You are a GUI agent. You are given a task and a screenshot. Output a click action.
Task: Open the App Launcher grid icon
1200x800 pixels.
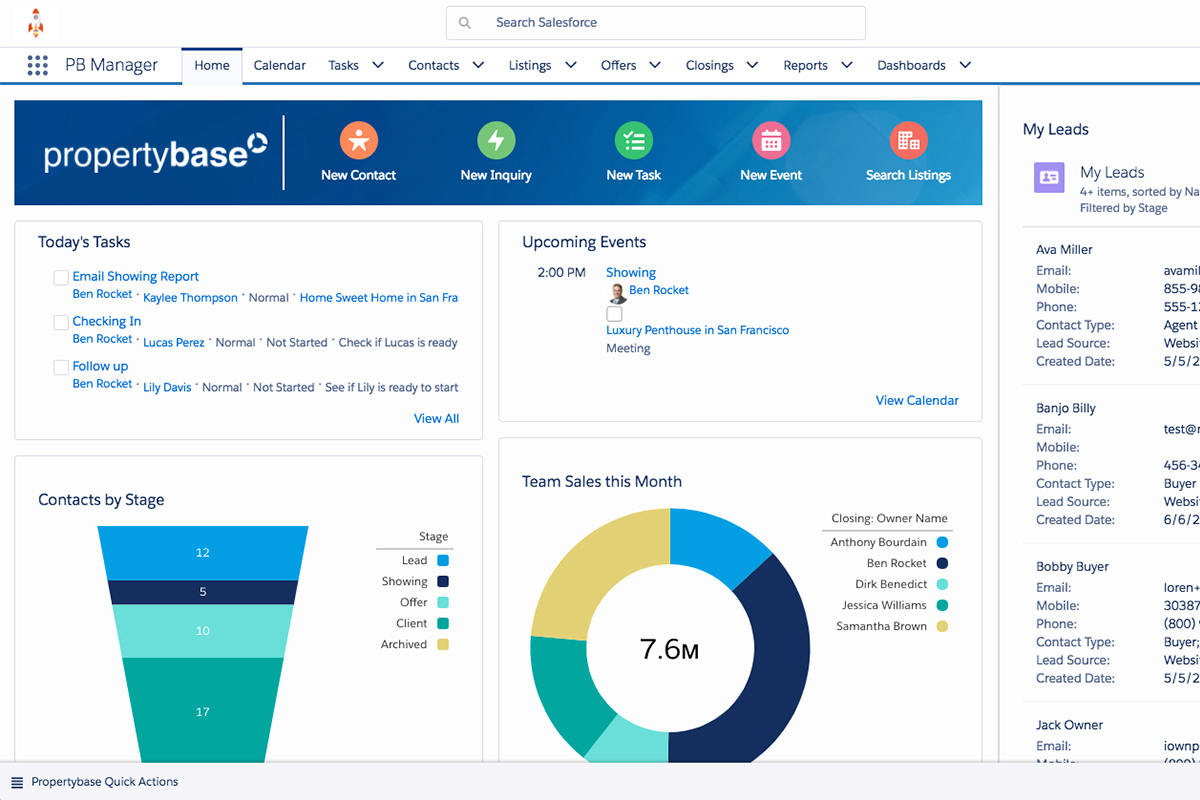pos(37,66)
